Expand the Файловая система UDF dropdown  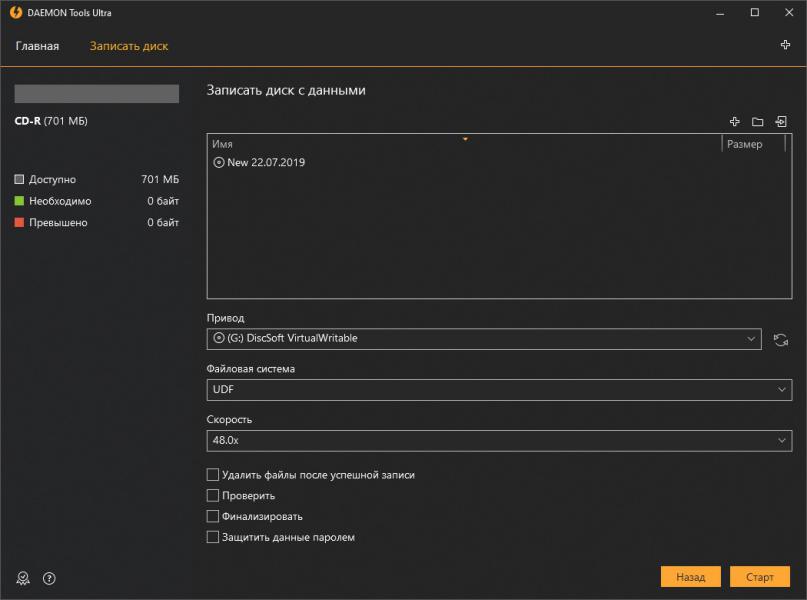[499, 390]
